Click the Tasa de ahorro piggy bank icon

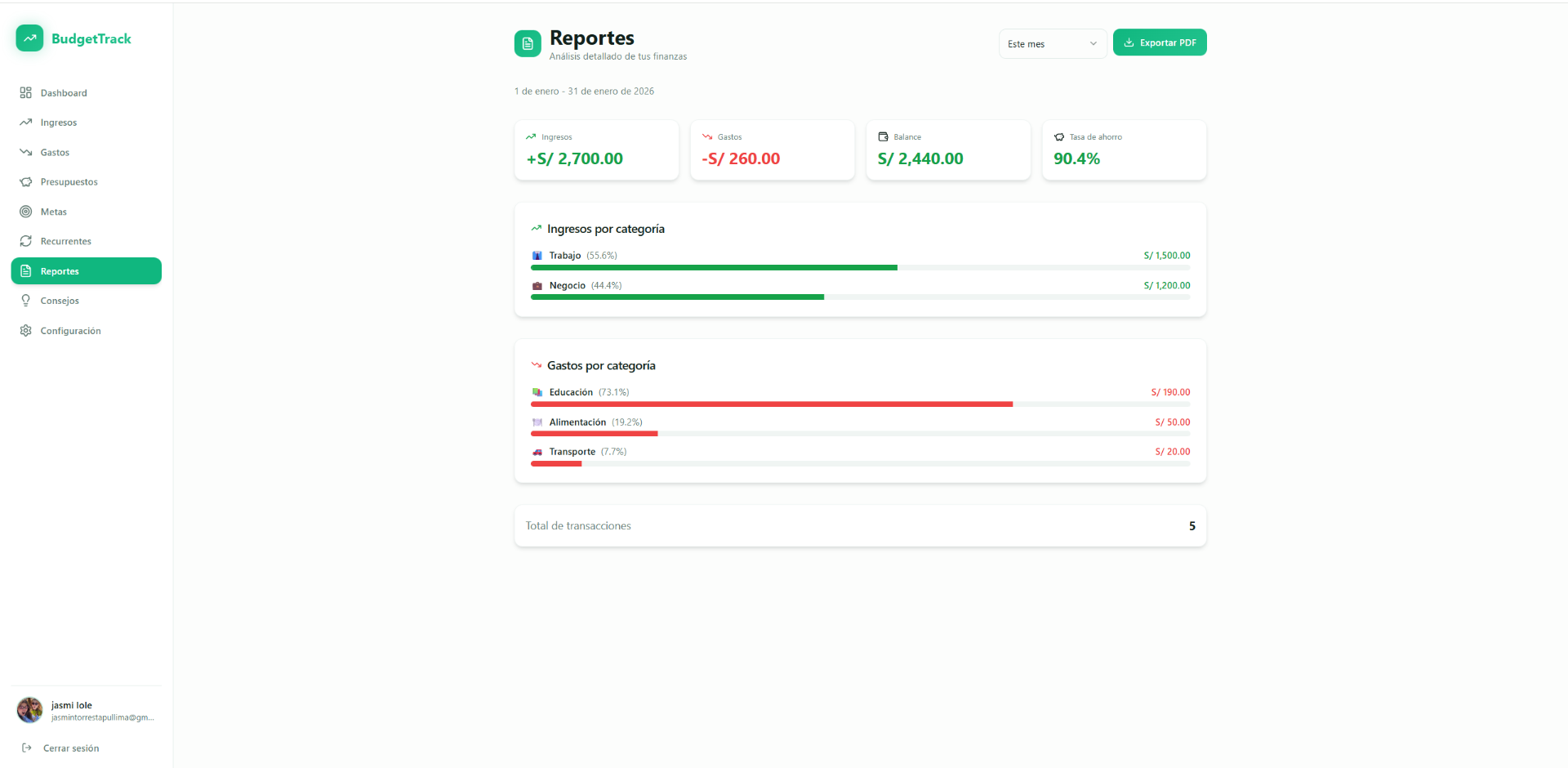pos(1059,136)
